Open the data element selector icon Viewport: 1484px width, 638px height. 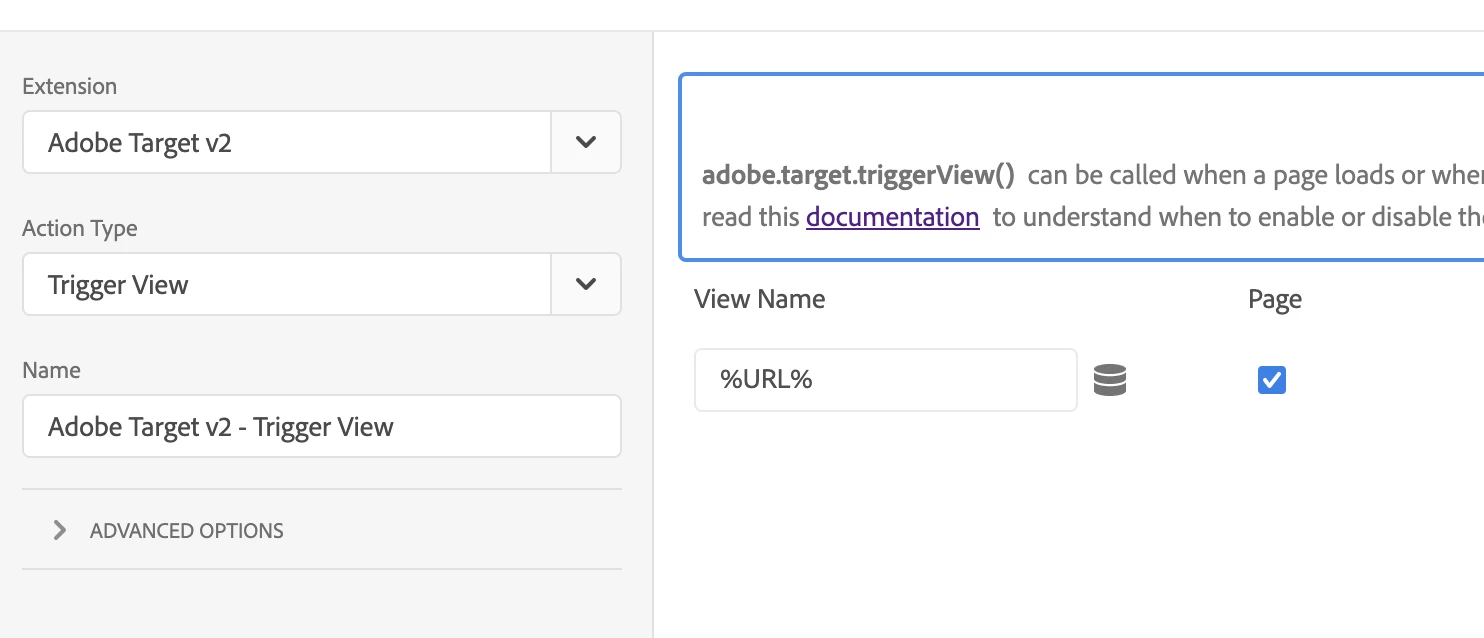pos(1110,380)
